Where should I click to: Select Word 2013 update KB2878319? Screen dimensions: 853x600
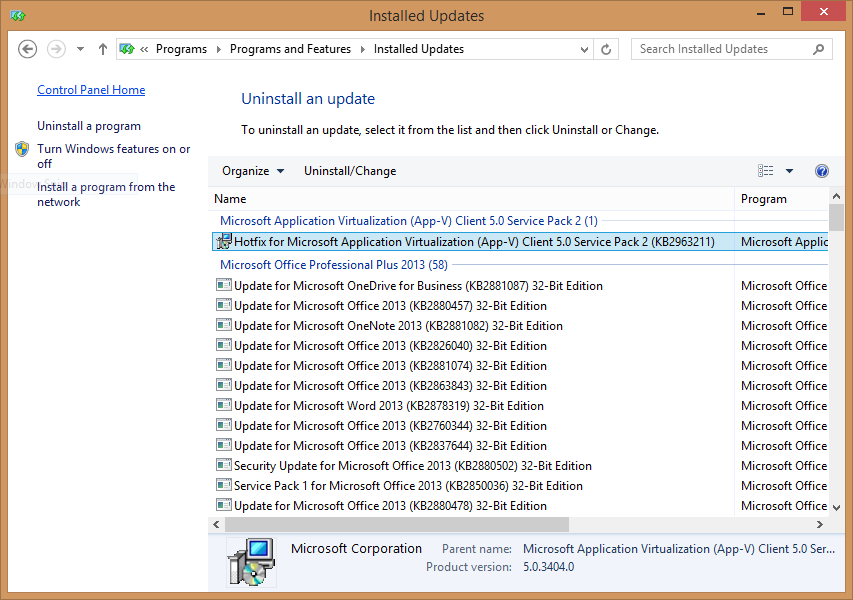pyautogui.click(x=520, y=406)
